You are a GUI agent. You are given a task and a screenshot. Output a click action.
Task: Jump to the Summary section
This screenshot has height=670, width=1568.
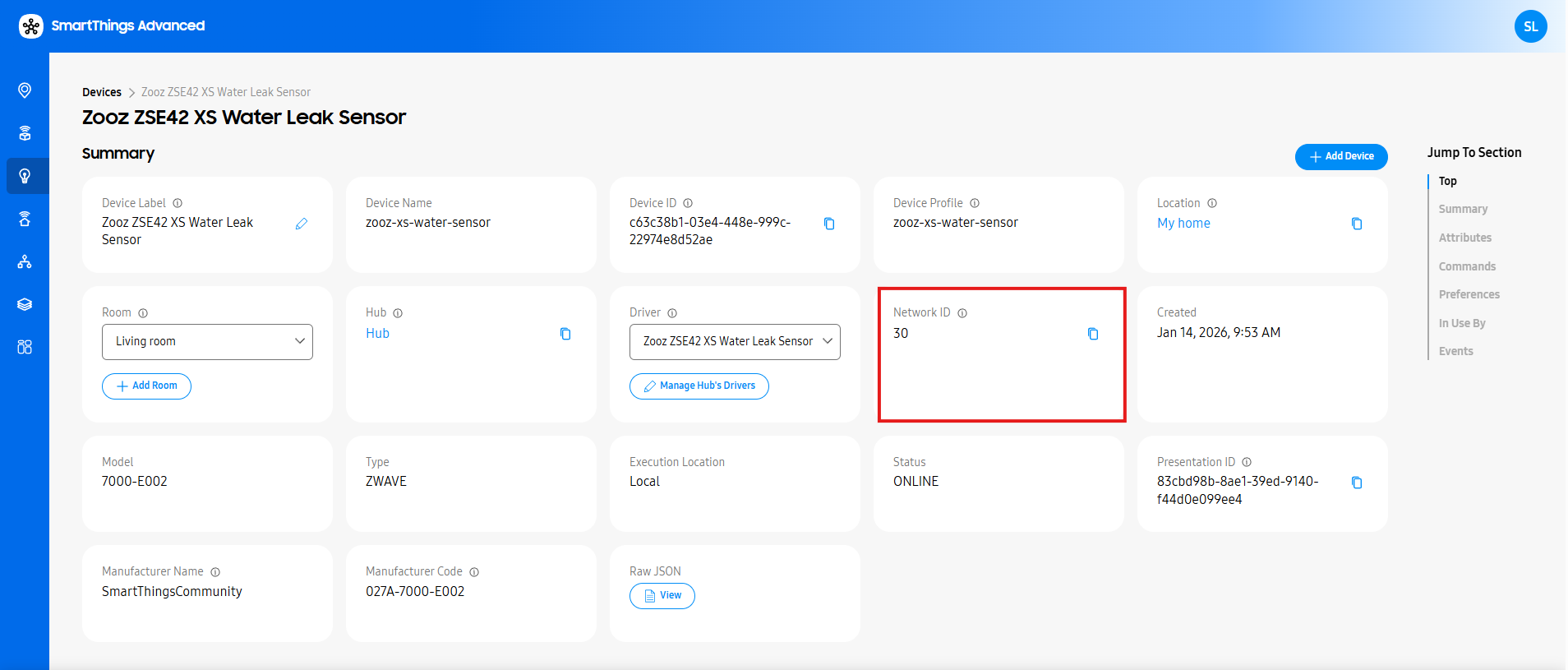point(1463,209)
